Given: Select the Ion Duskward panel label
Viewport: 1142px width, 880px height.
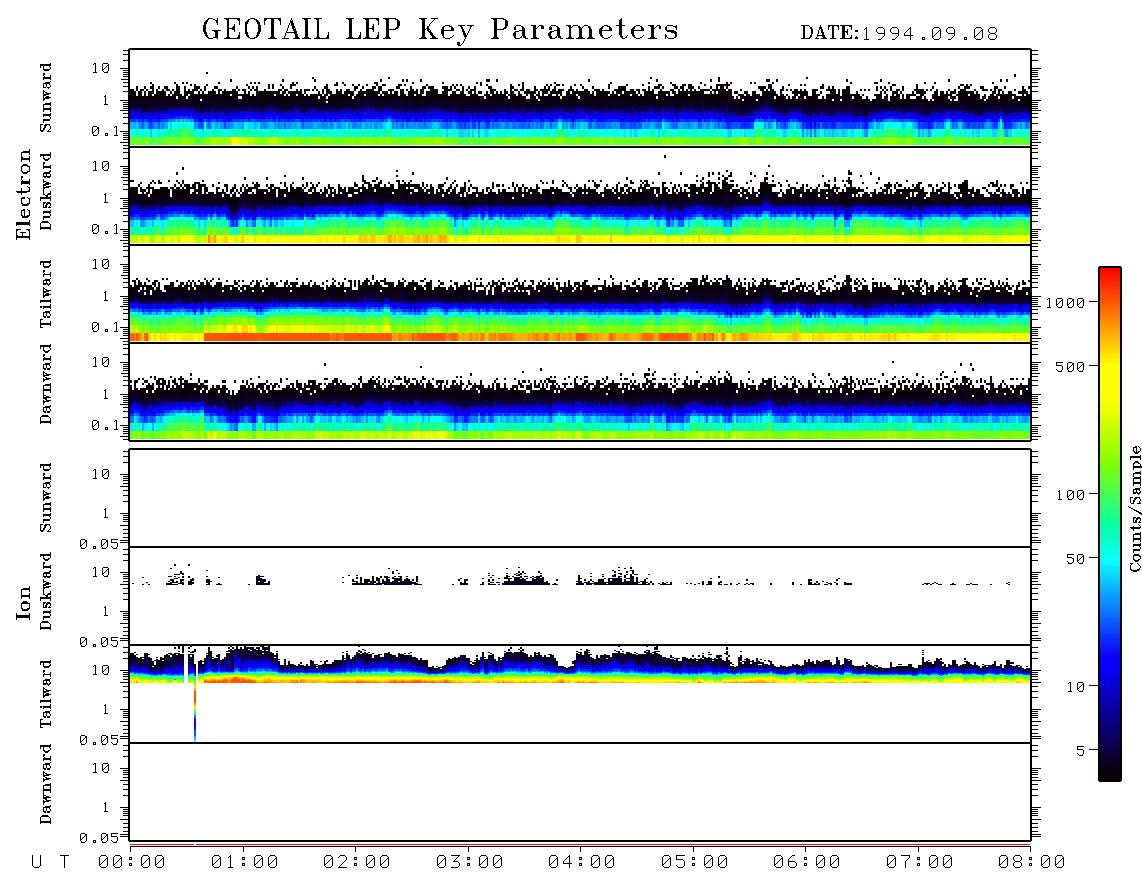Looking at the screenshot, I should tap(46, 592).
